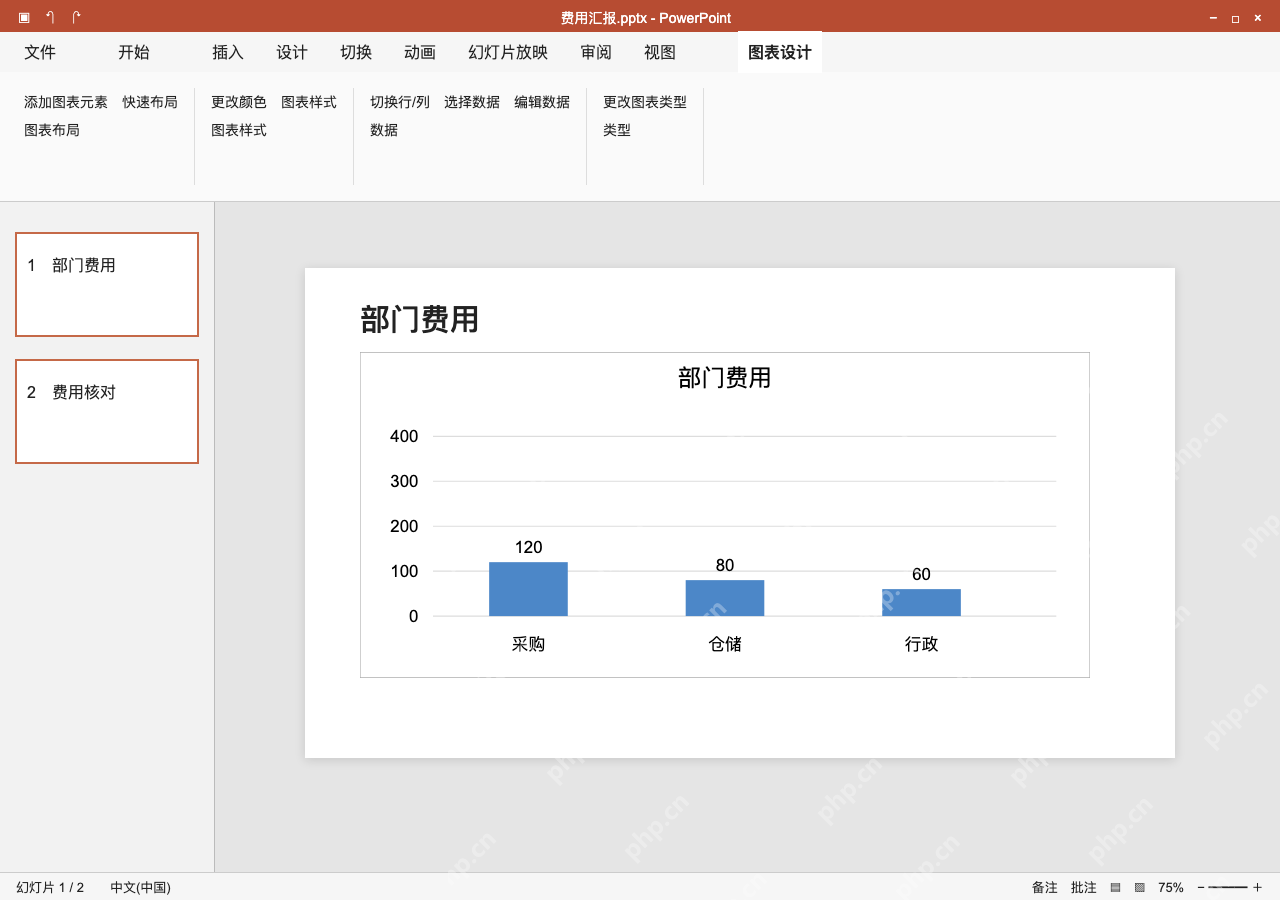
Task: Click the Redo arrow icon
Action: (76, 18)
